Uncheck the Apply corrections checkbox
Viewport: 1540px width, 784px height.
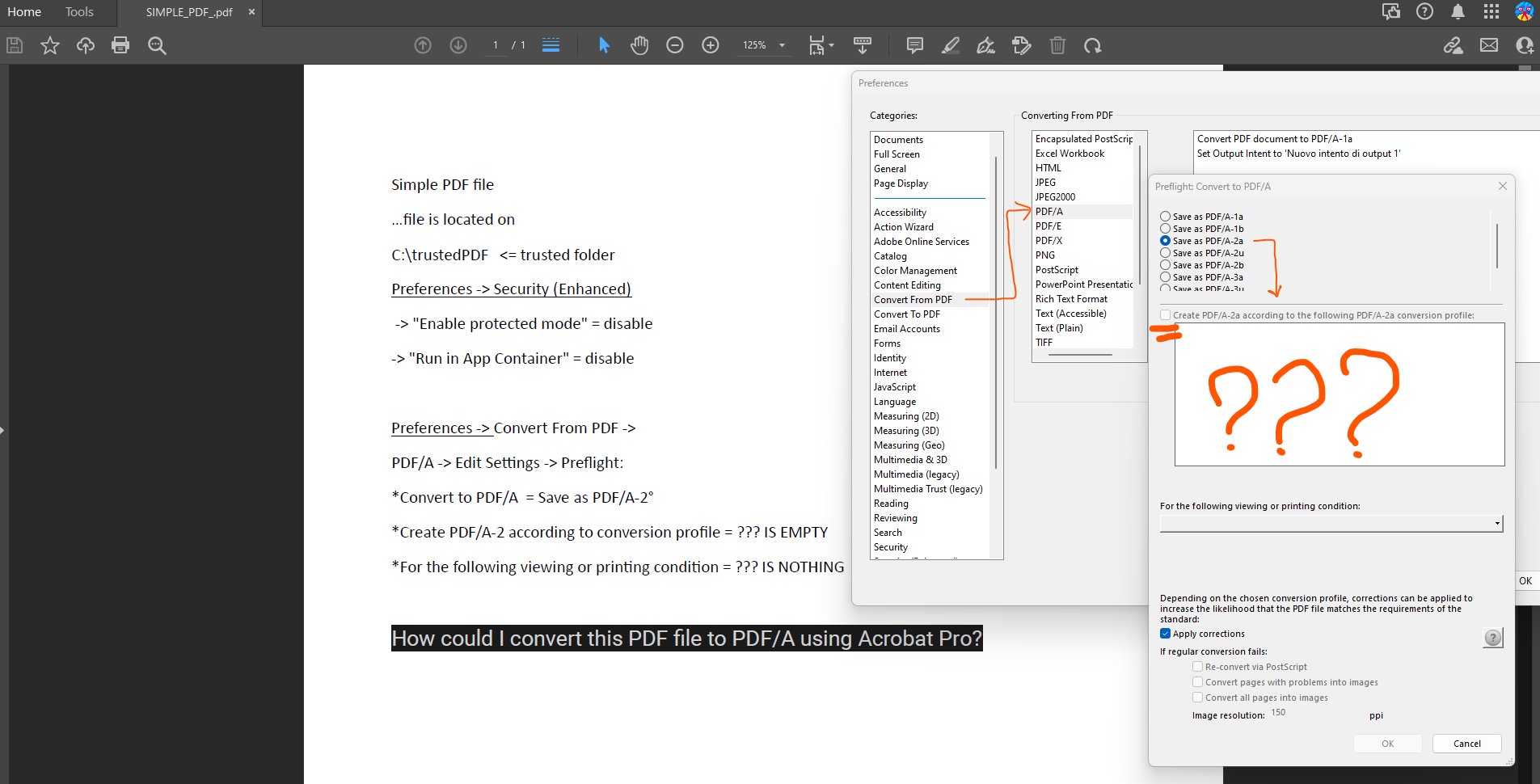click(x=1166, y=634)
